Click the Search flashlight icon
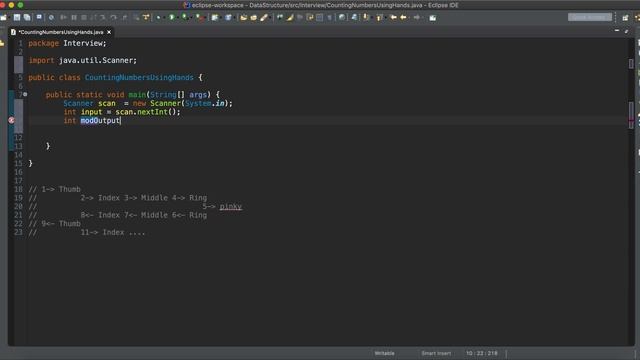Viewport: 640px width, 360px height. [264, 18]
